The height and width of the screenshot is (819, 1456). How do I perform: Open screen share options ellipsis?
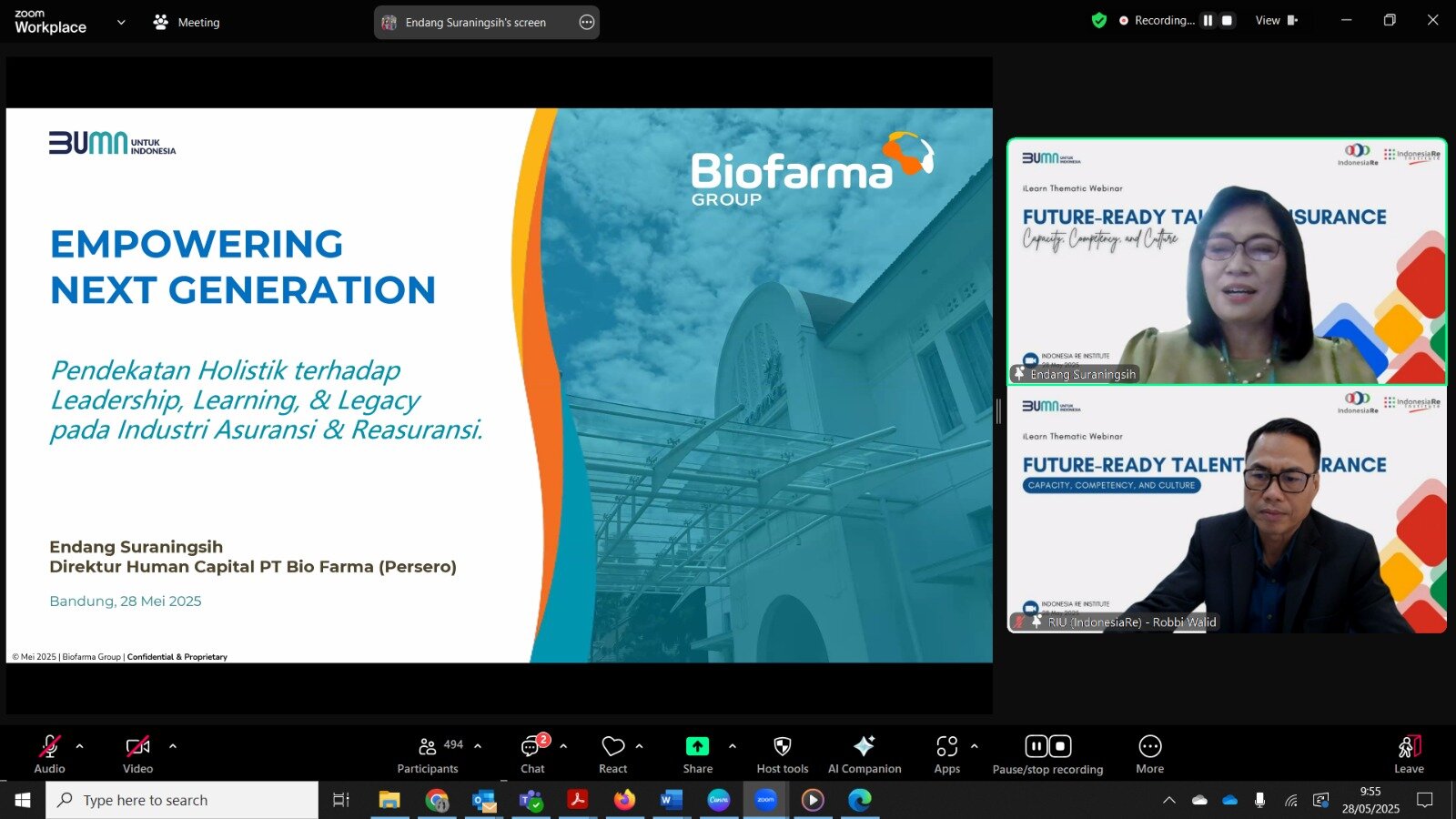click(587, 22)
